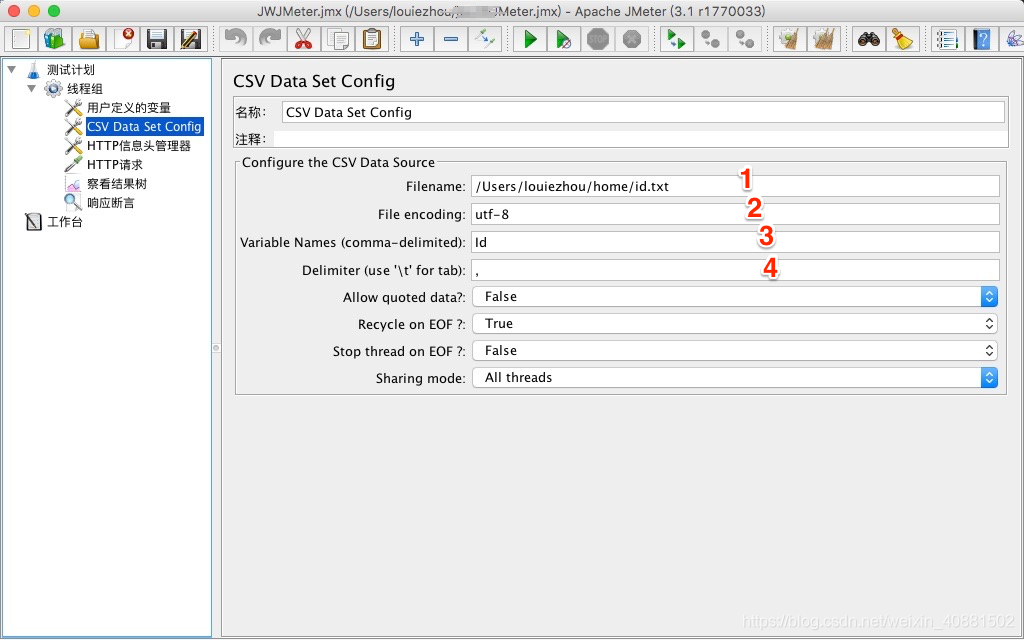Click Reset Search yellow broom icon
This screenshot has width=1024, height=640.
pos(903,39)
